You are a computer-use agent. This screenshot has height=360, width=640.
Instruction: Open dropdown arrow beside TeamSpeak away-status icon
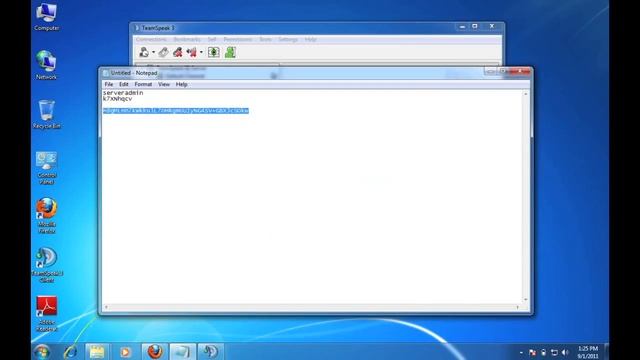point(153,52)
